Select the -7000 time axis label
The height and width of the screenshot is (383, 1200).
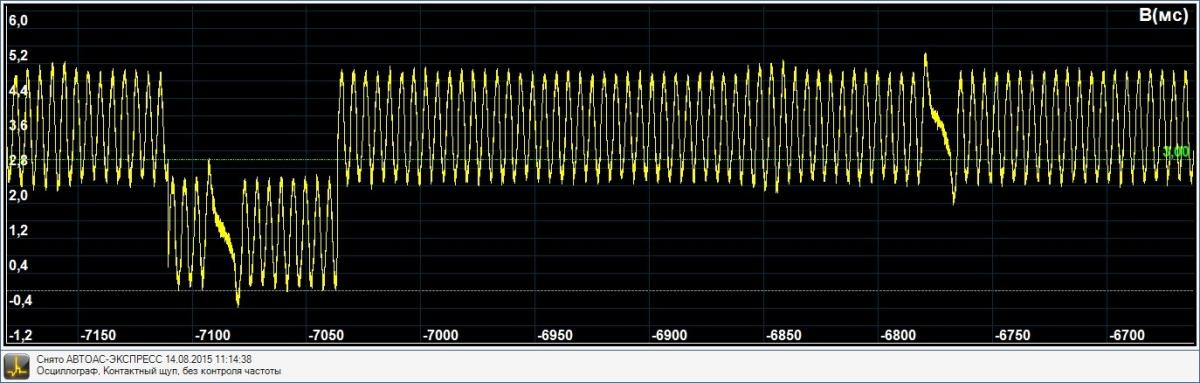tap(441, 334)
